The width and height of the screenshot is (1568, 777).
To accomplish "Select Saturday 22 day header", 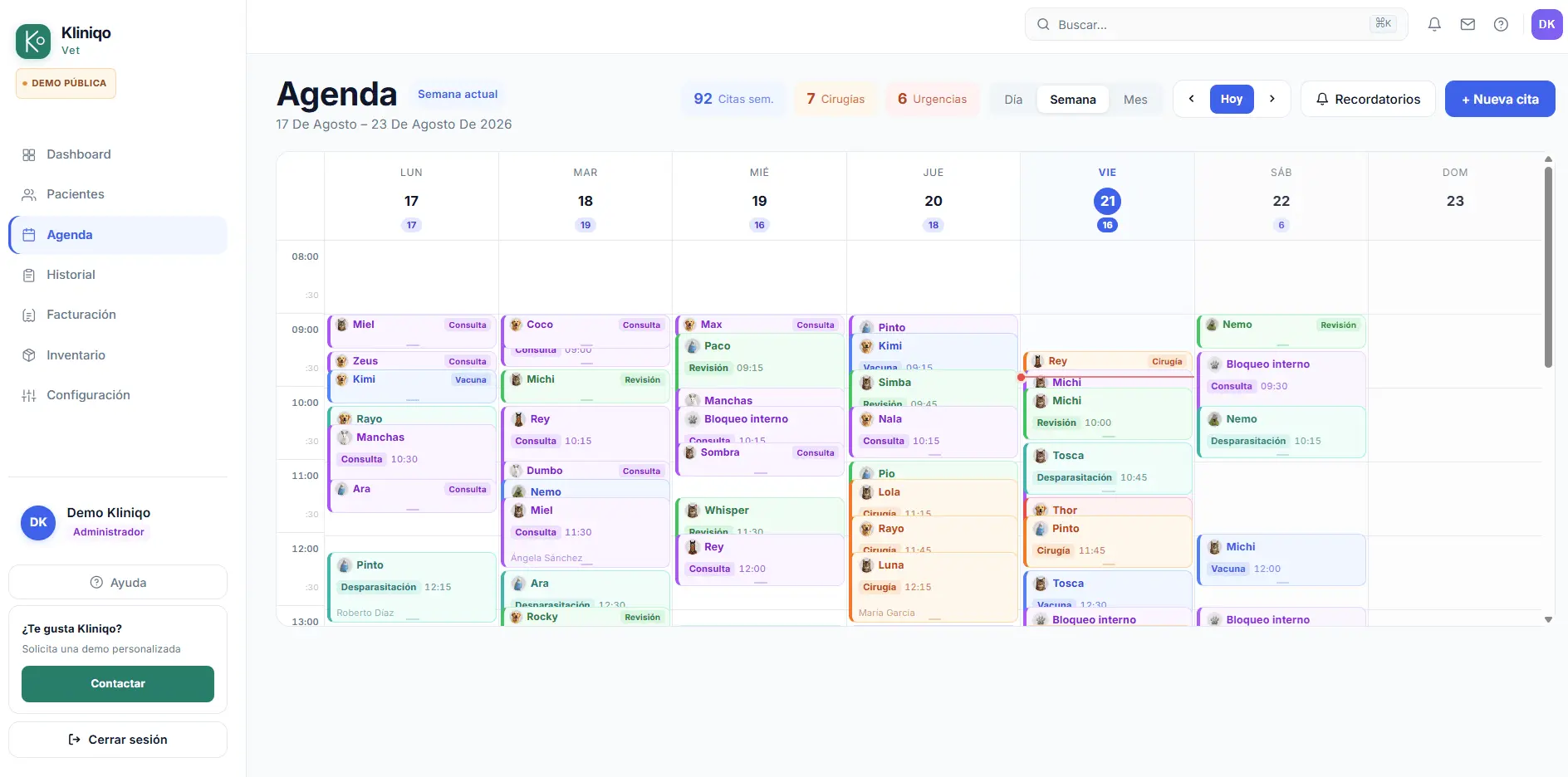I will coord(1281,197).
